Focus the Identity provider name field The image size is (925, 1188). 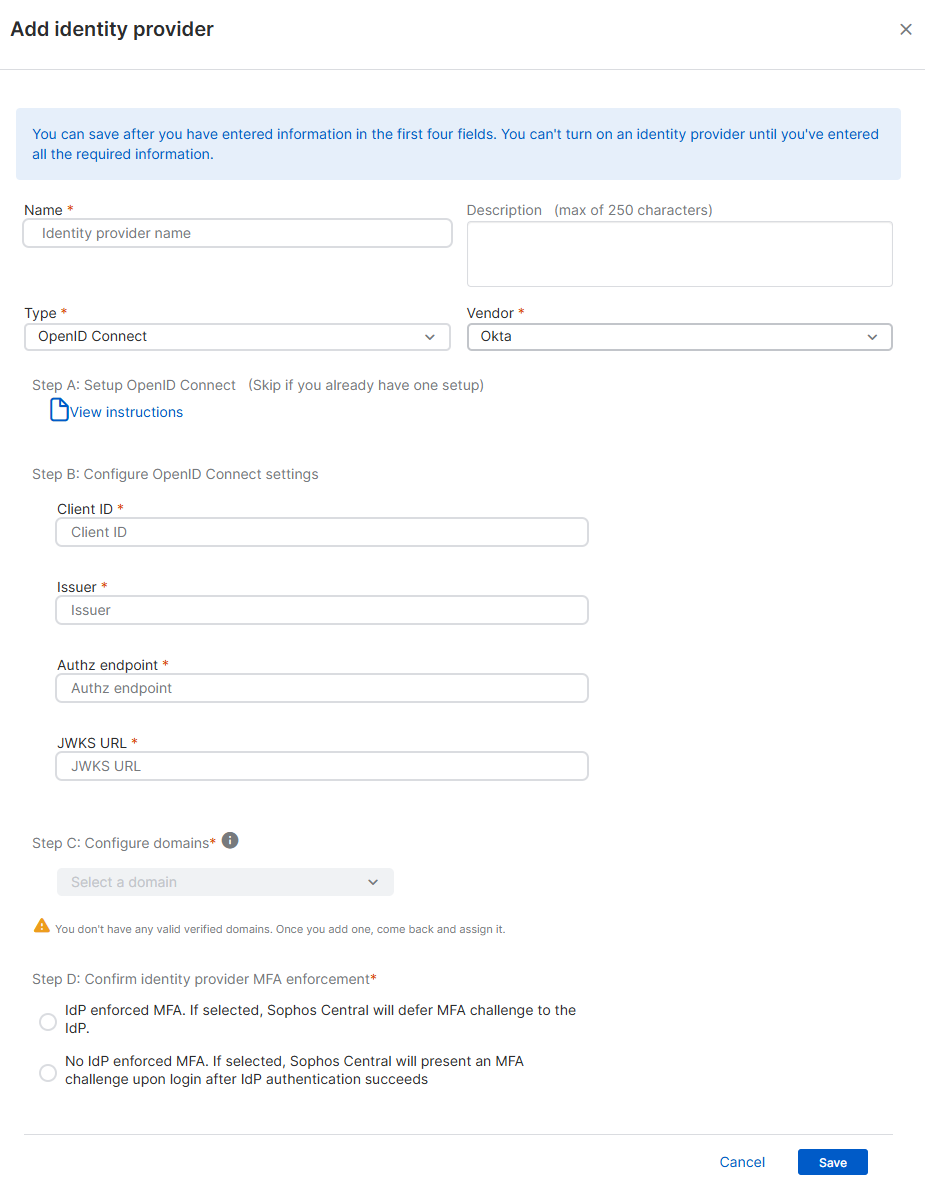tap(238, 233)
